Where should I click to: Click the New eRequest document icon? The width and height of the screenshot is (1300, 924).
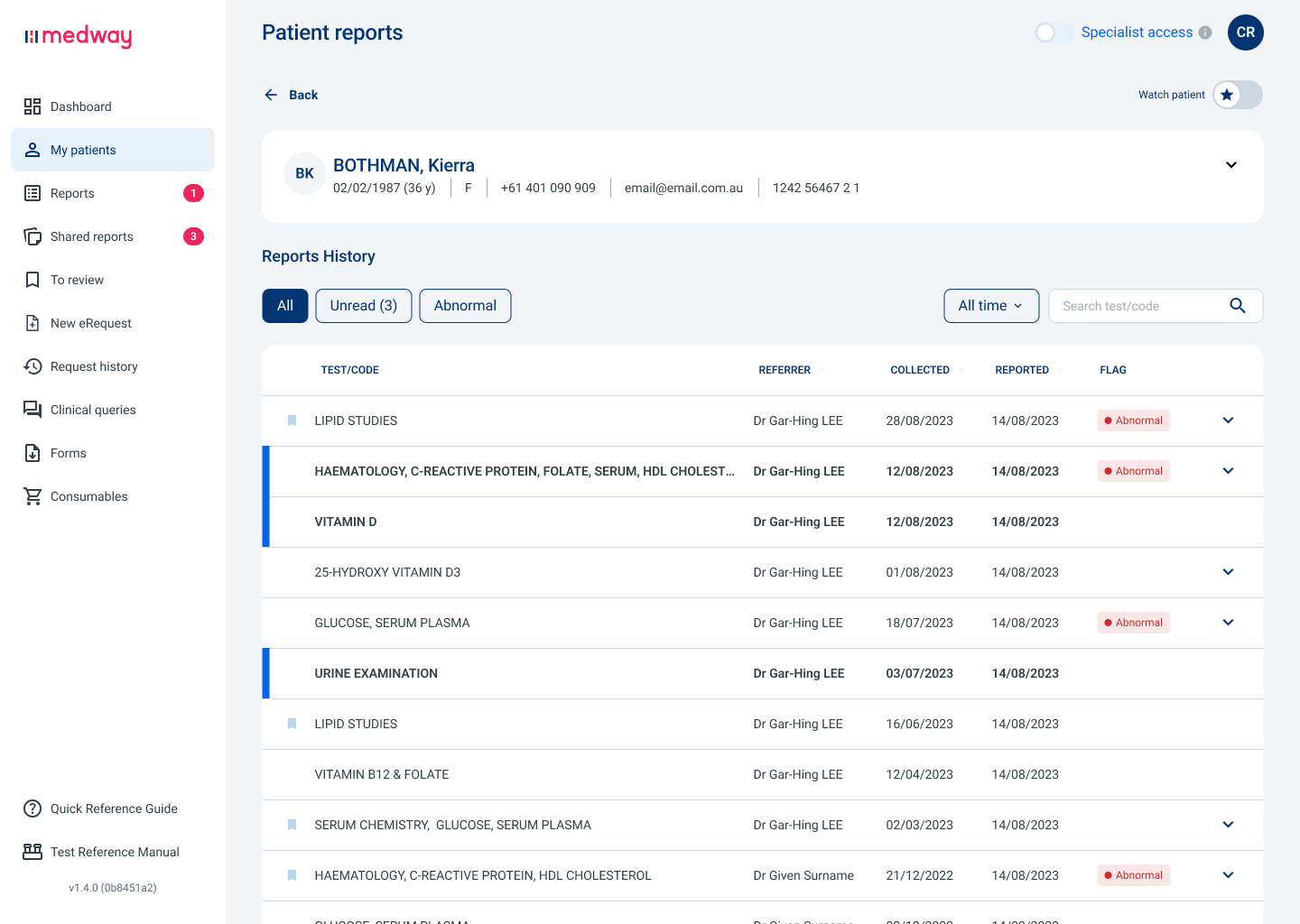click(32, 323)
